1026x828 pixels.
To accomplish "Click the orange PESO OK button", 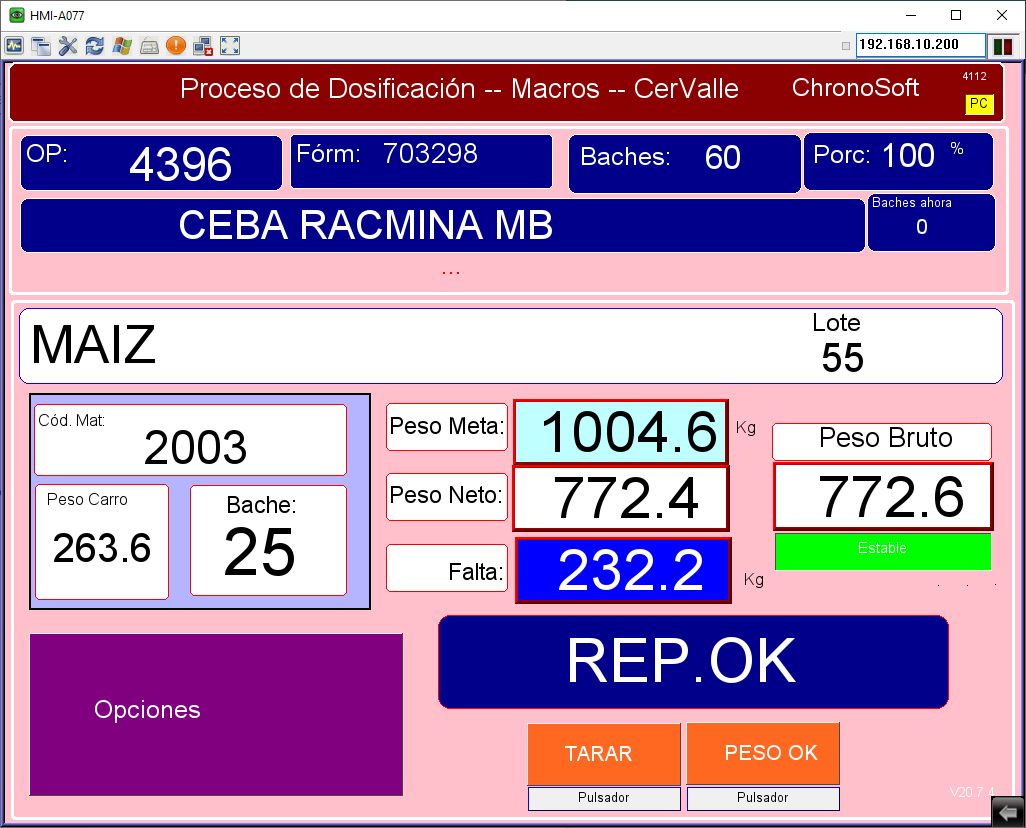I will click(763, 753).
